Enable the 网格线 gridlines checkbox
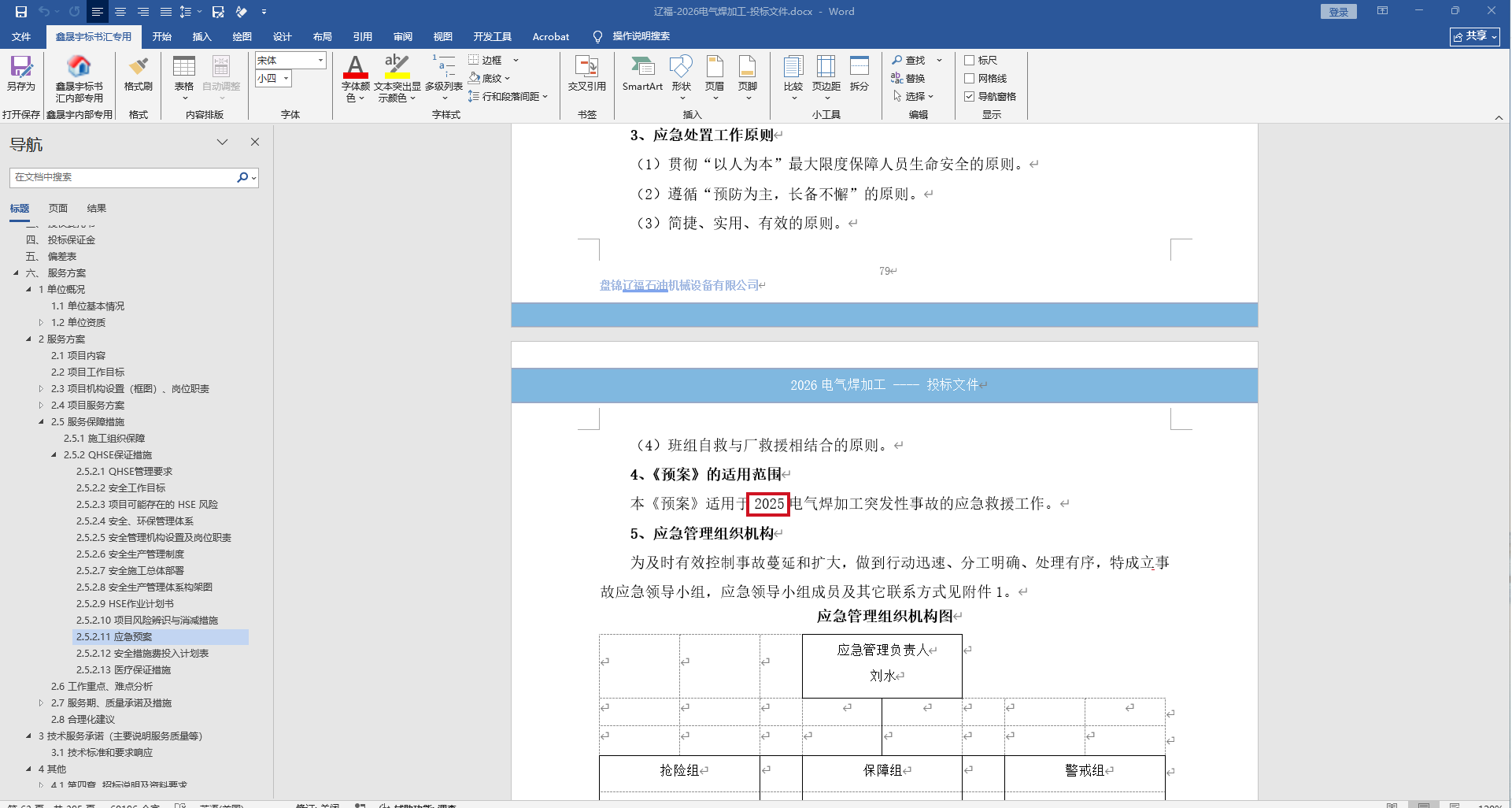1512x808 pixels. click(x=970, y=79)
